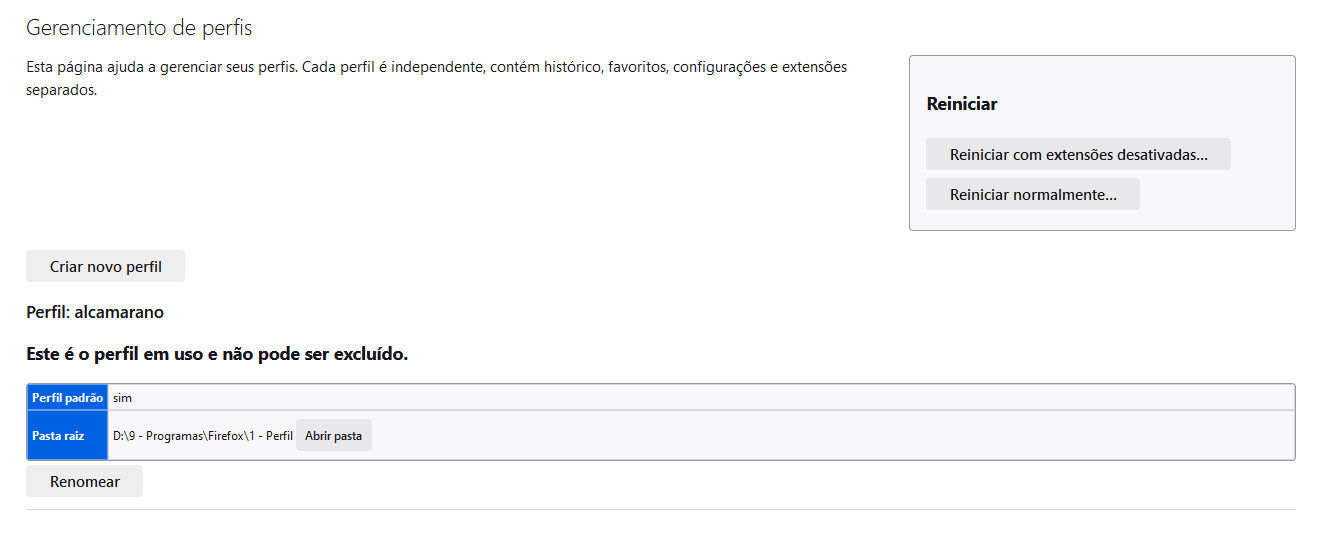Click the word 'alcamarano' in the profile name
Screen dimensions: 1325x534
pos(119,312)
